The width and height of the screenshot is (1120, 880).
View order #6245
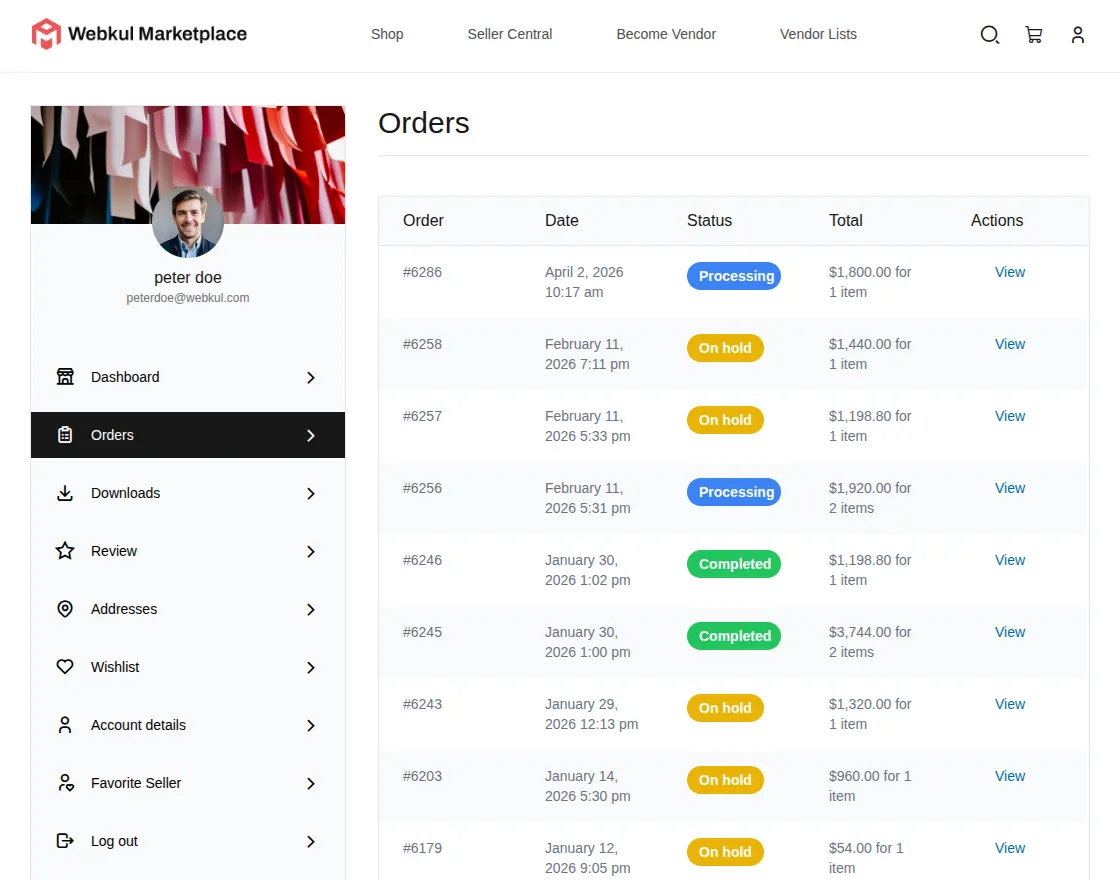(x=1009, y=632)
